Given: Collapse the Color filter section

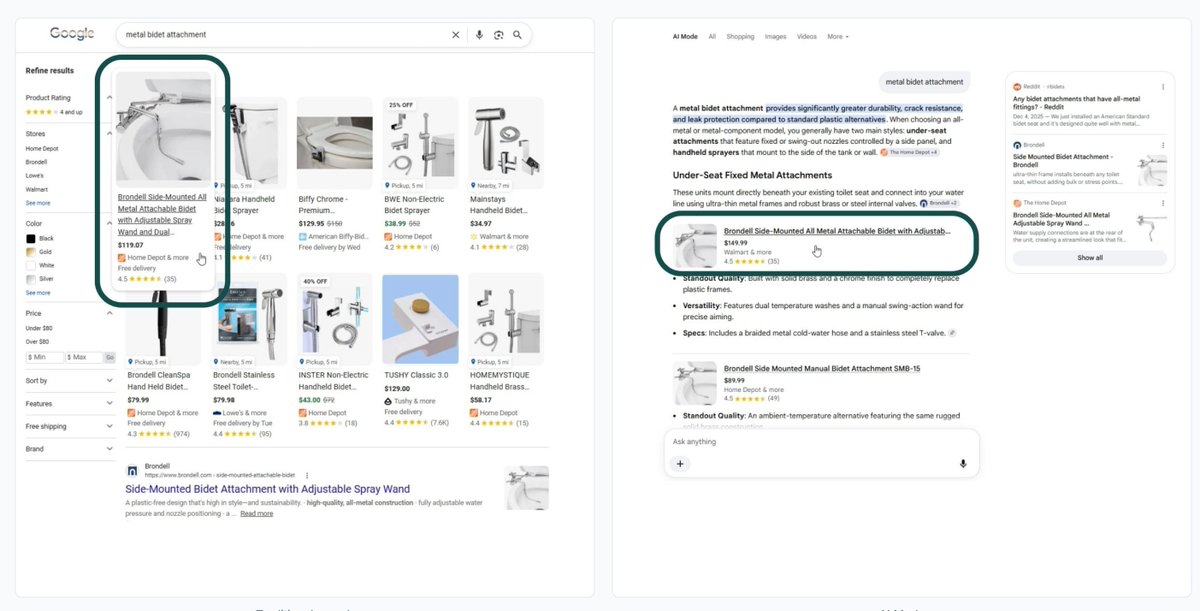Looking at the screenshot, I should 110,224.
